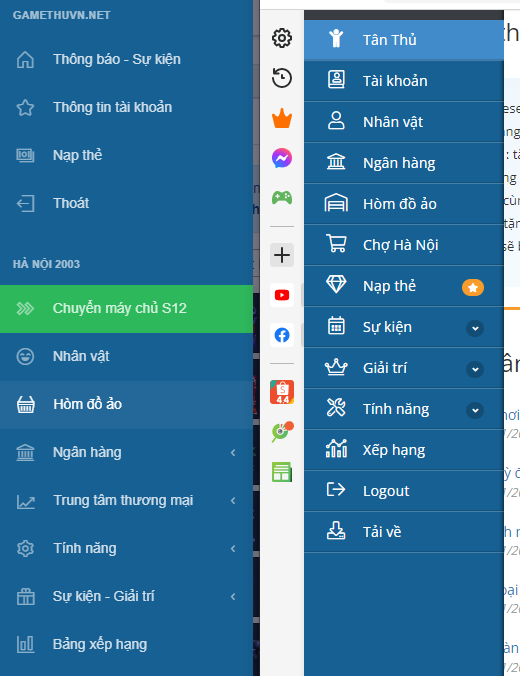Open Facebook shortcut in sidebar
520x676 pixels.
pos(282,335)
